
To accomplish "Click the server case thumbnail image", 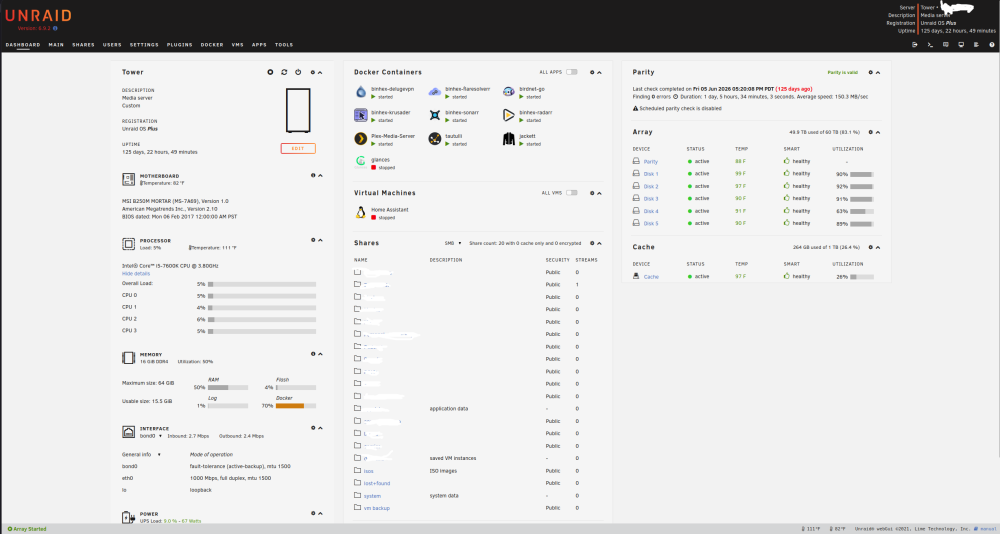I will tap(298, 111).
